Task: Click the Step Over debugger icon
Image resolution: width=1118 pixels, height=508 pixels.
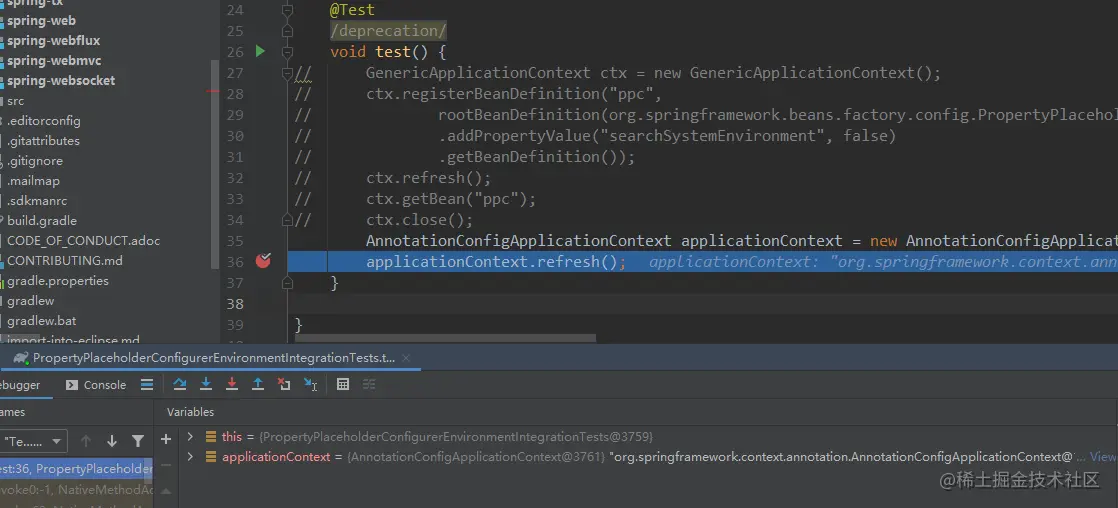Action: click(180, 385)
